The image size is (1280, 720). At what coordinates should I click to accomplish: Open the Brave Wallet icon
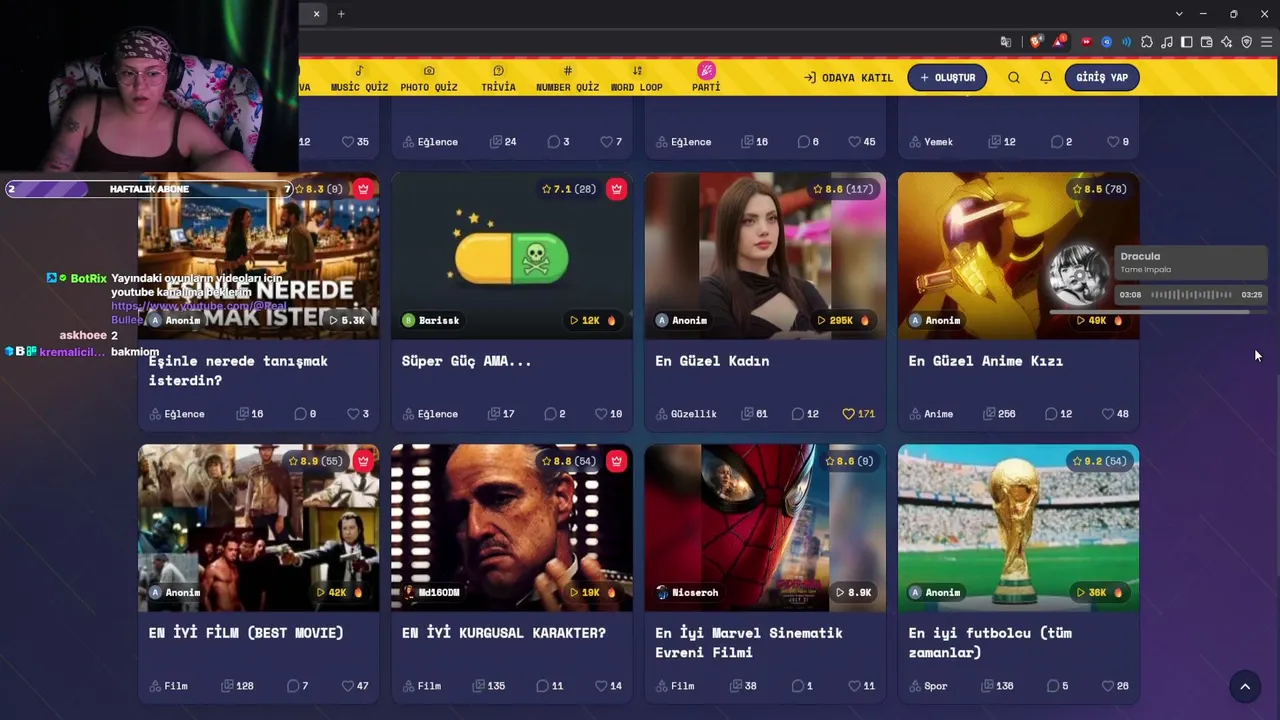point(1207,42)
